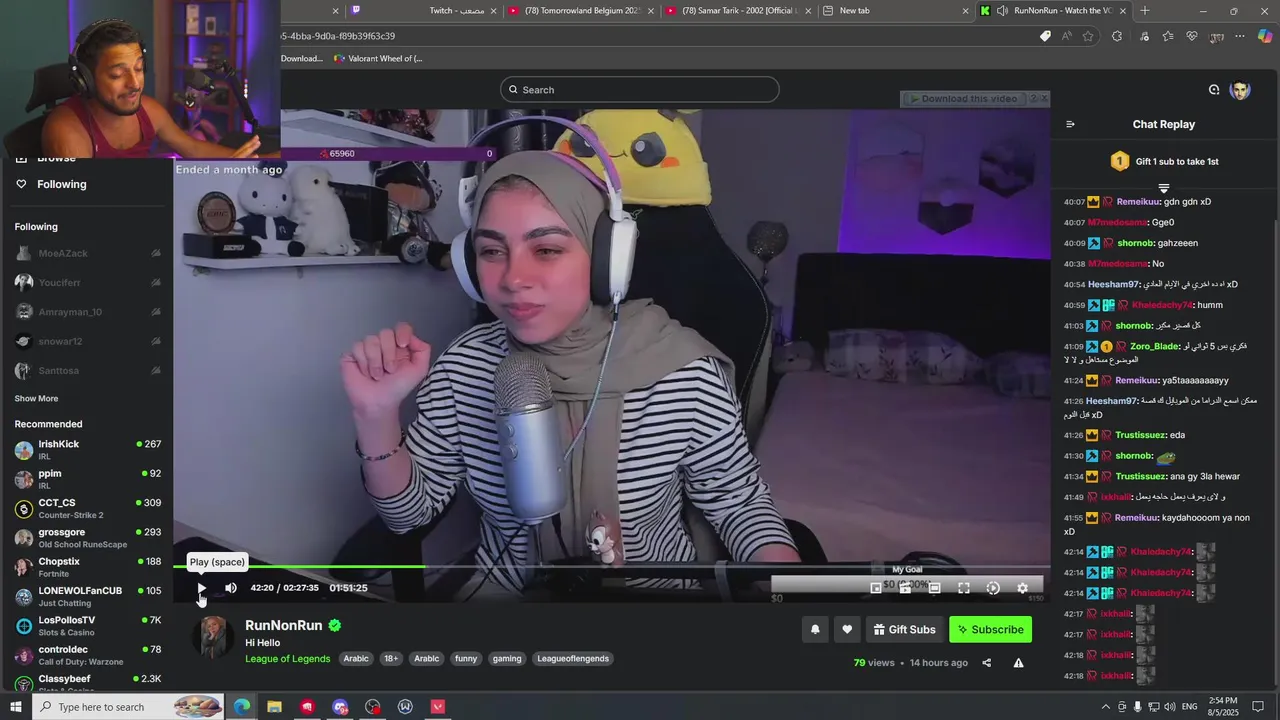Open grossgore channel in sidebar

pos(87,537)
